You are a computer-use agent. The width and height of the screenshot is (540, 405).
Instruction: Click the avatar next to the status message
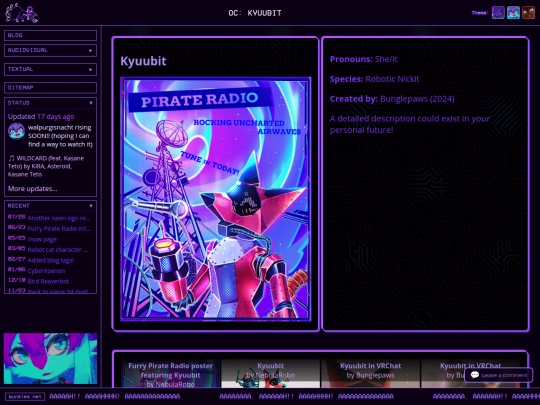(16, 132)
